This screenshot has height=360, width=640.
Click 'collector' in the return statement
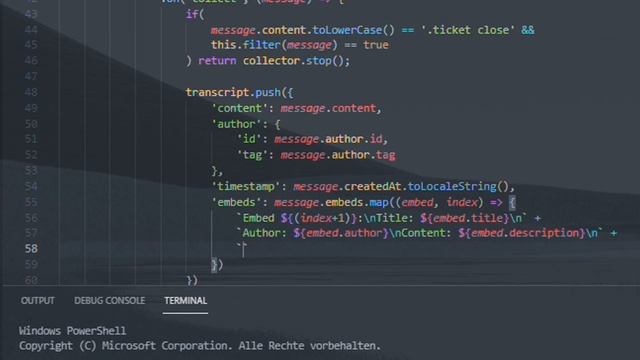pos(271,61)
